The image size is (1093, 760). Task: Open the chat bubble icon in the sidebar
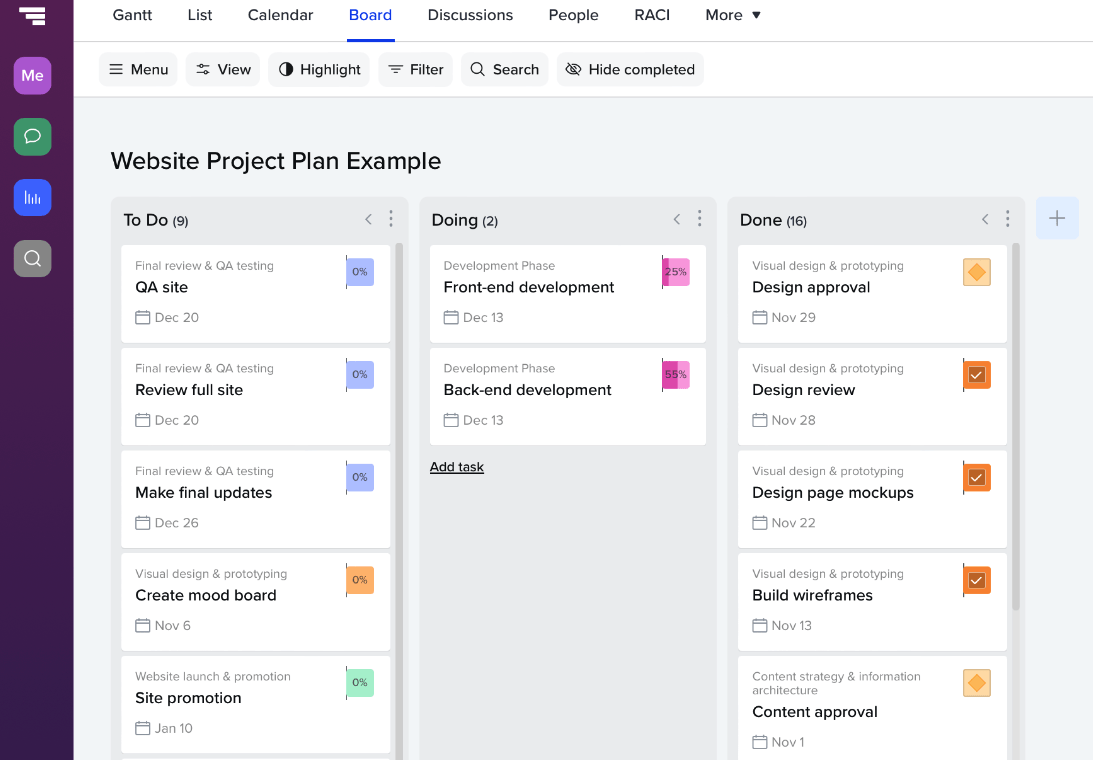click(32, 136)
